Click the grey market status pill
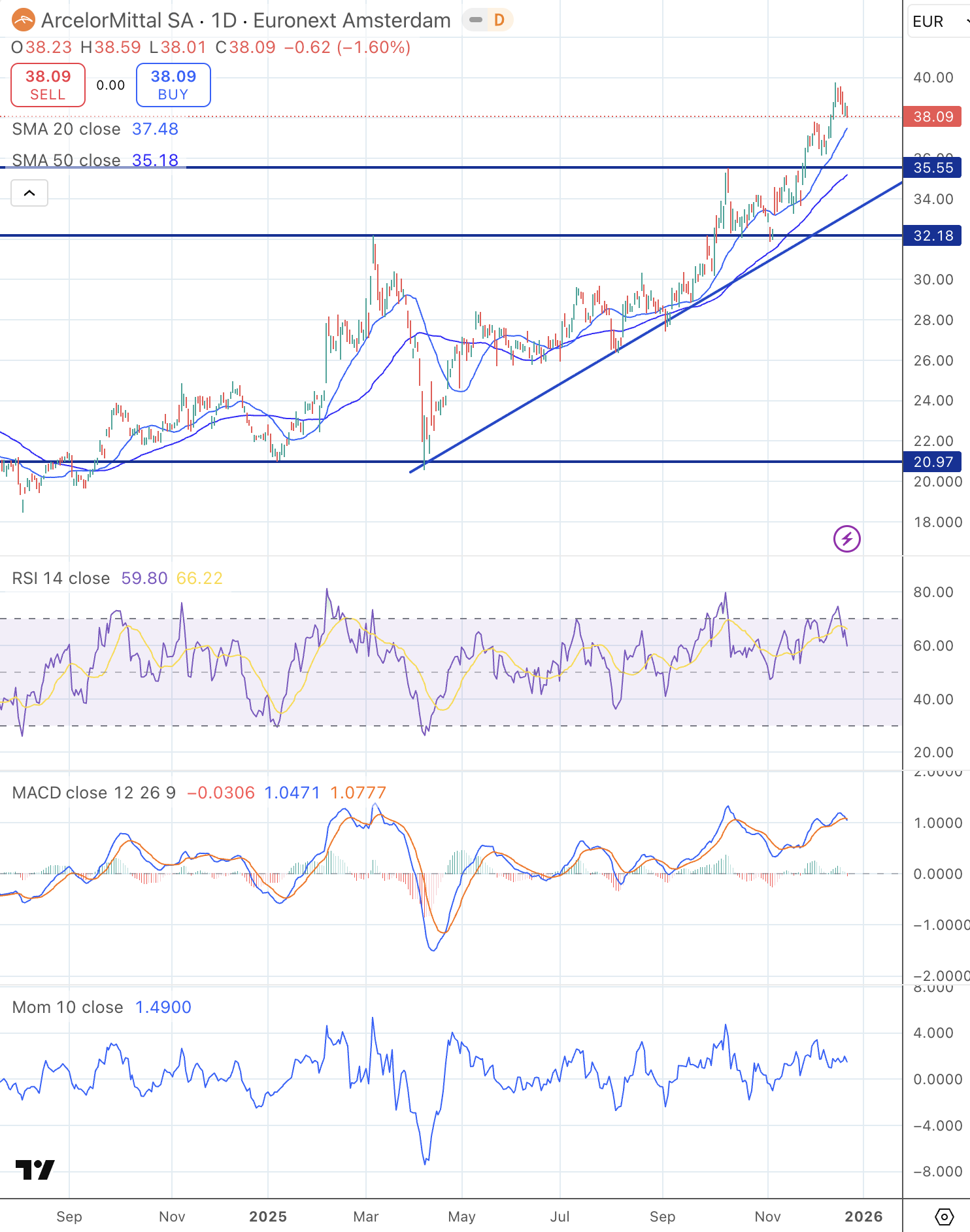This screenshot has height=1232, width=970. pos(476,20)
